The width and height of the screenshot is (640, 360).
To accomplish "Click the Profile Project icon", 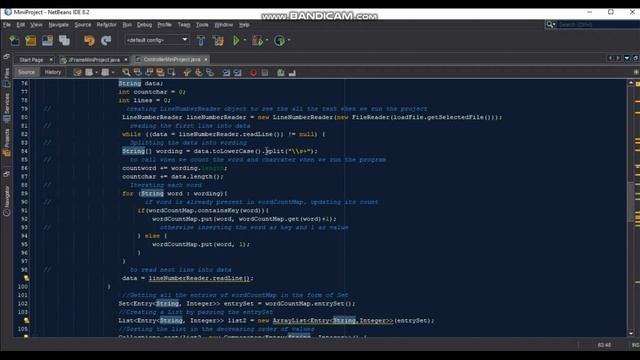I will (x=280, y=40).
